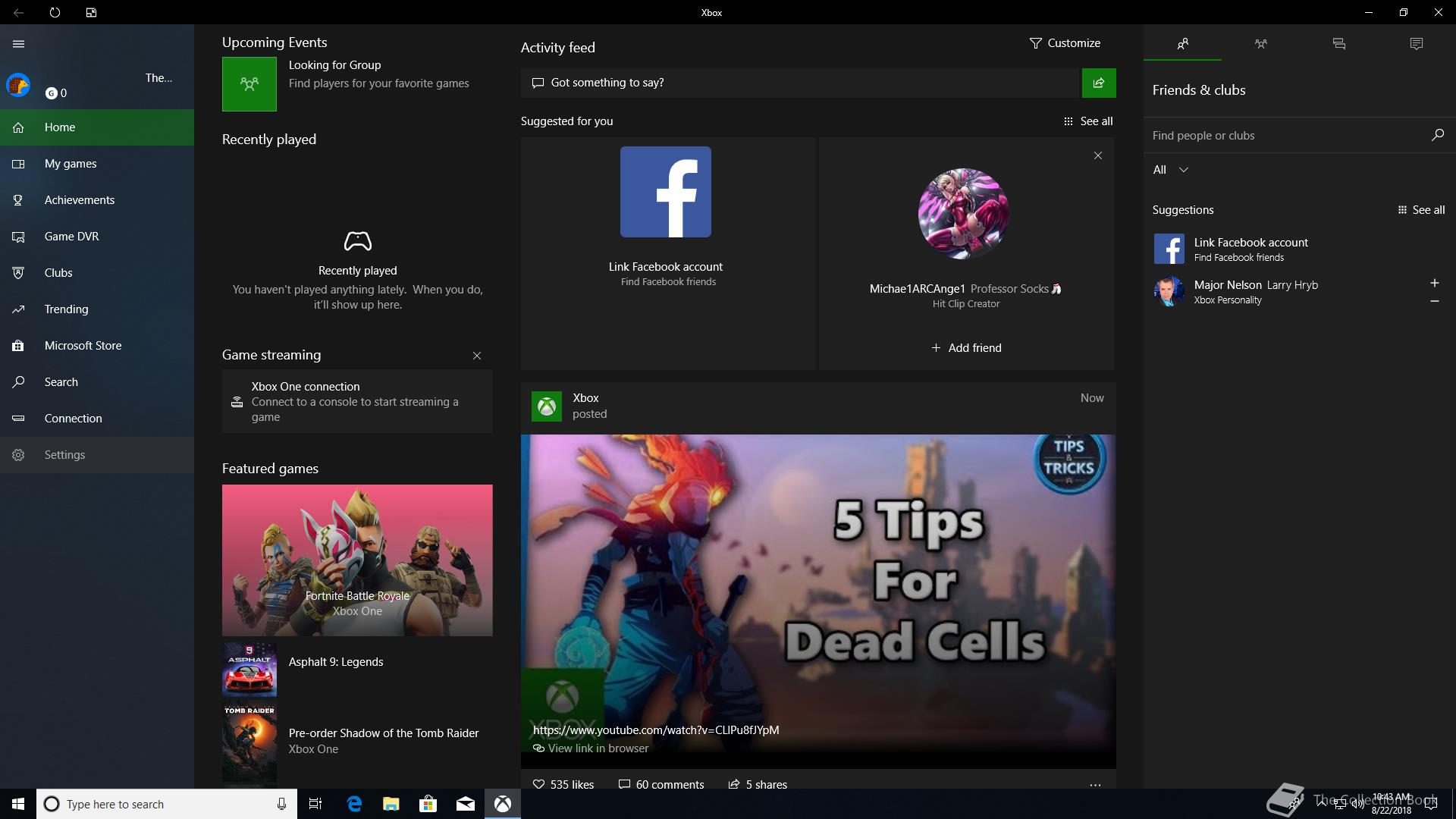This screenshot has height=819, width=1456.
Task: Expand the All filter dropdown
Action: point(1170,170)
